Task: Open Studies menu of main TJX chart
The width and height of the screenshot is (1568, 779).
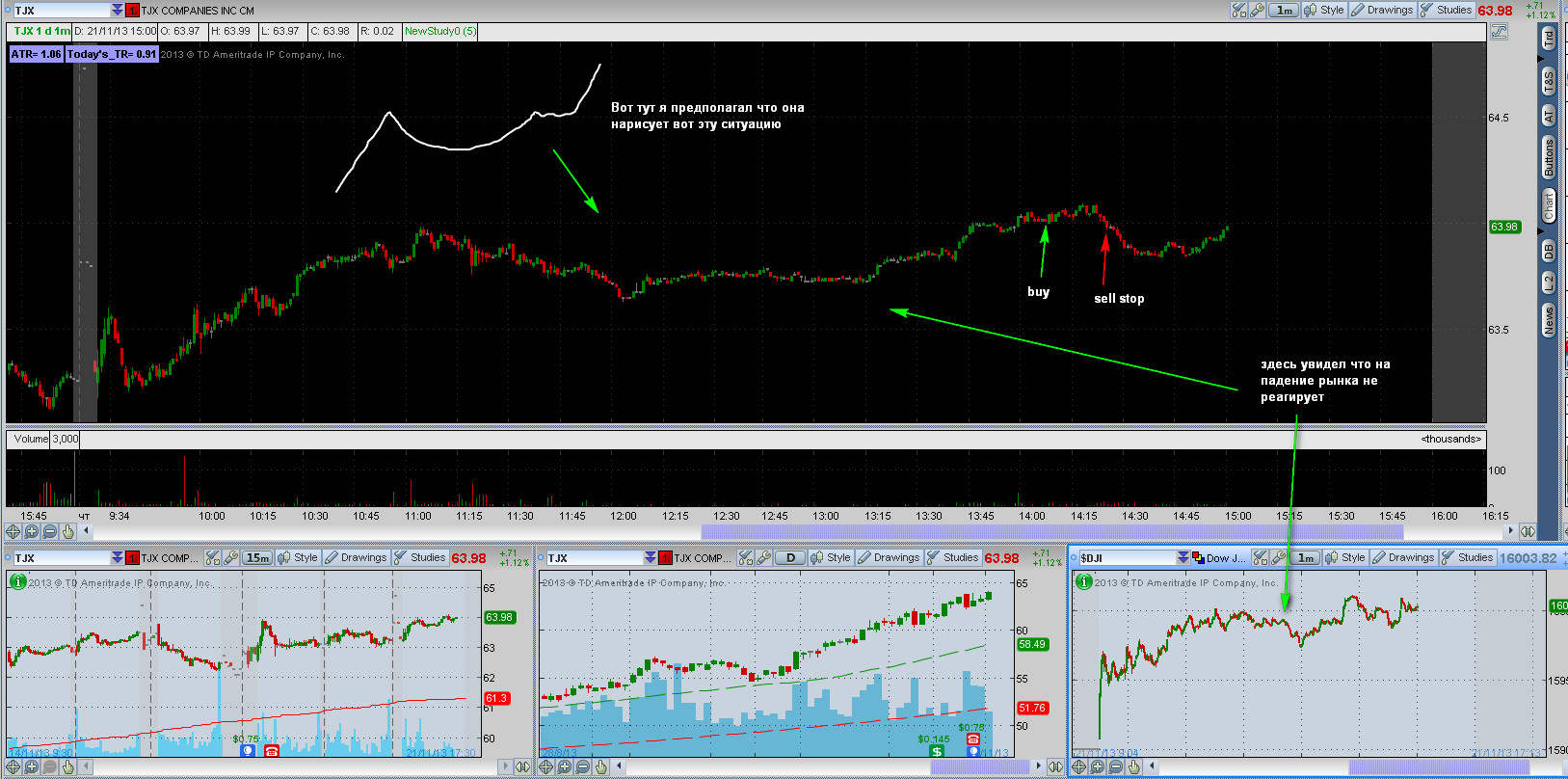Action: pos(1447,11)
